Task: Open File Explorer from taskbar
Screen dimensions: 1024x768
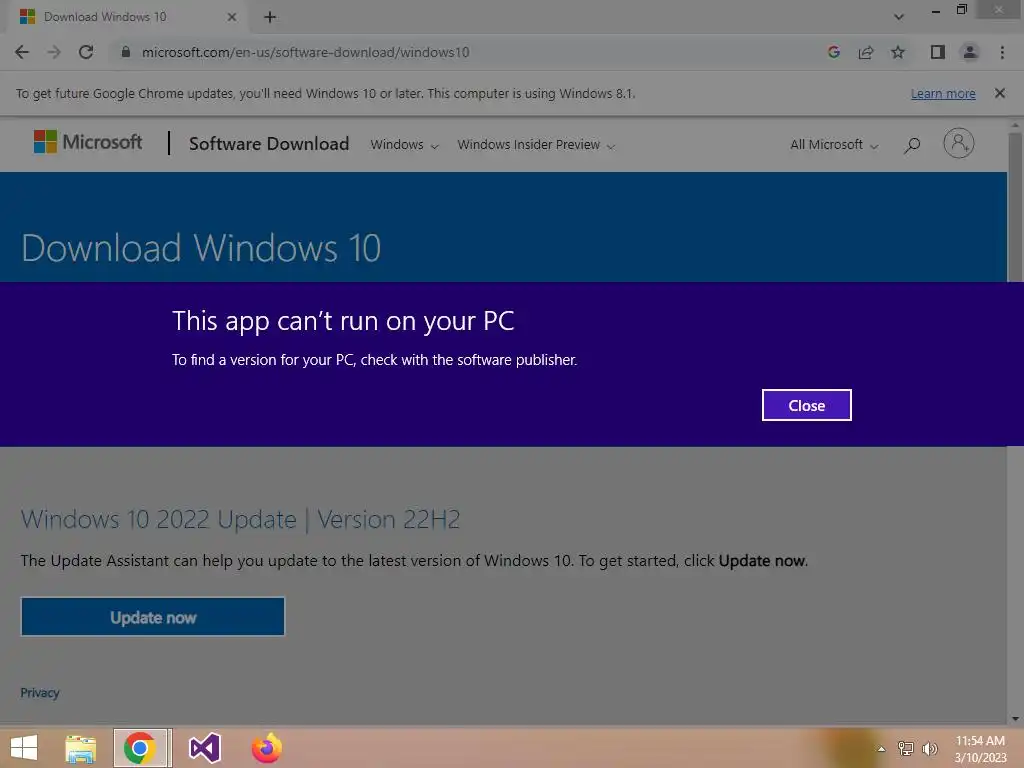Action: (x=80, y=748)
